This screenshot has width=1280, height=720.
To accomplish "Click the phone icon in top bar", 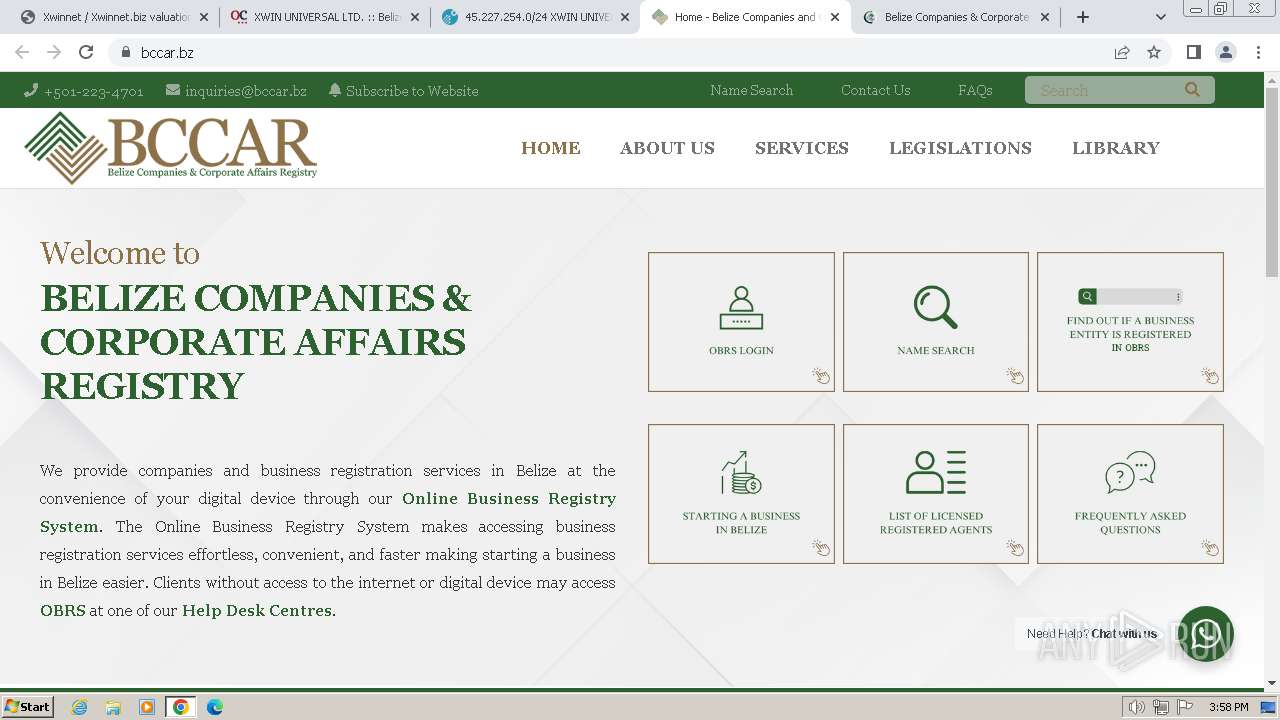I will (31, 90).
